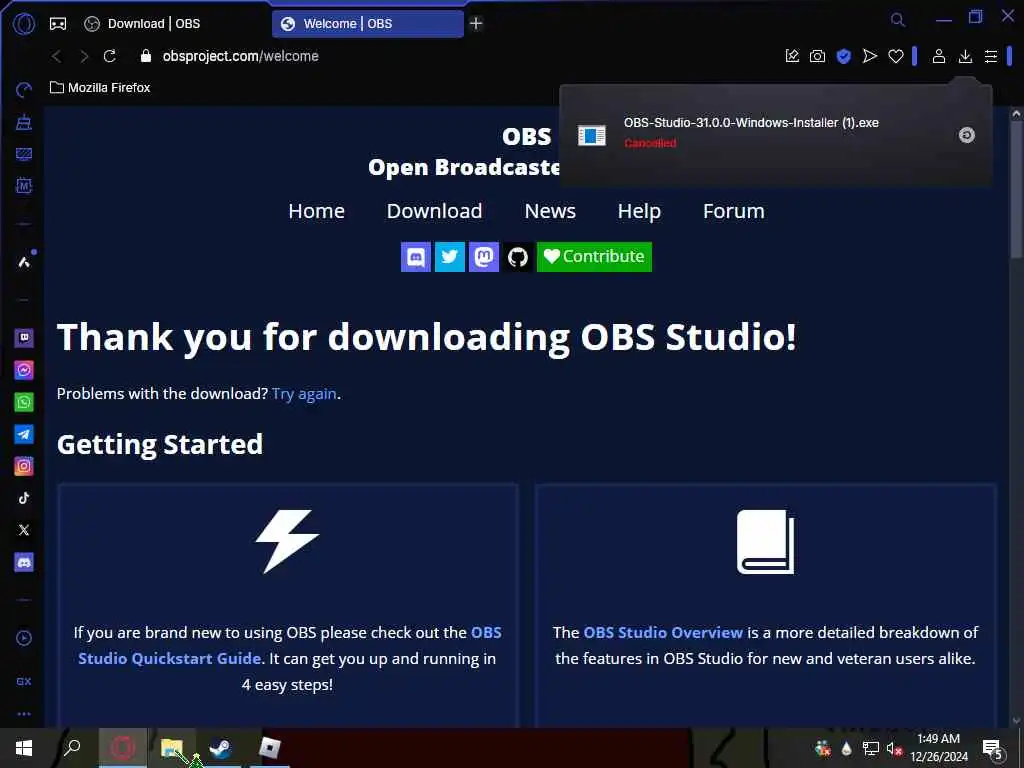Open WhatsApp in the sidebar
Image resolution: width=1024 pixels, height=768 pixels.
24,402
